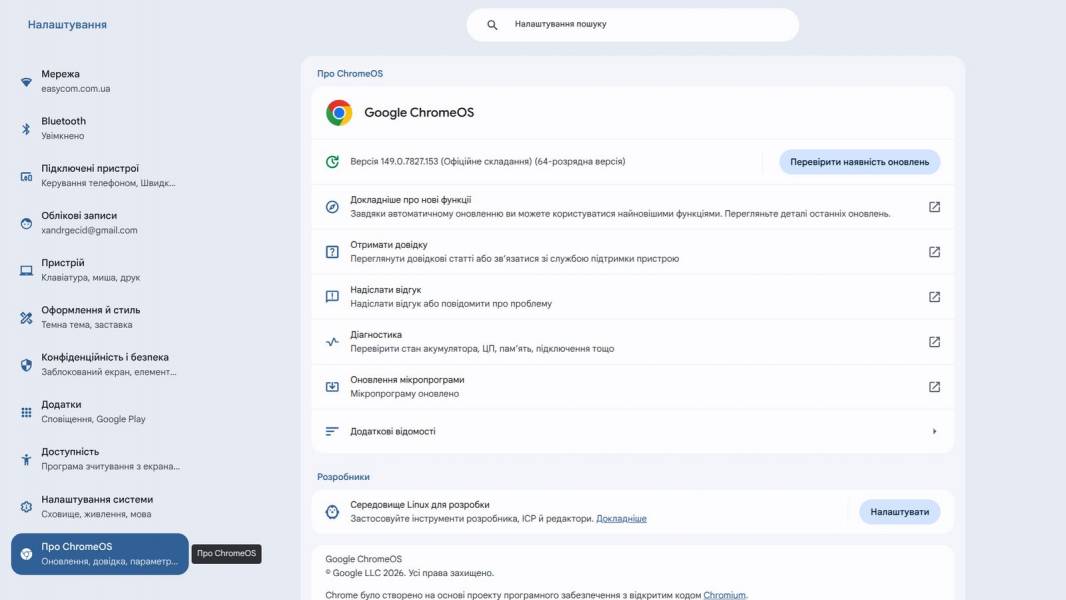Select Оформлення й стиль in sidebar
The image size is (1066, 600).
[x=100, y=317]
